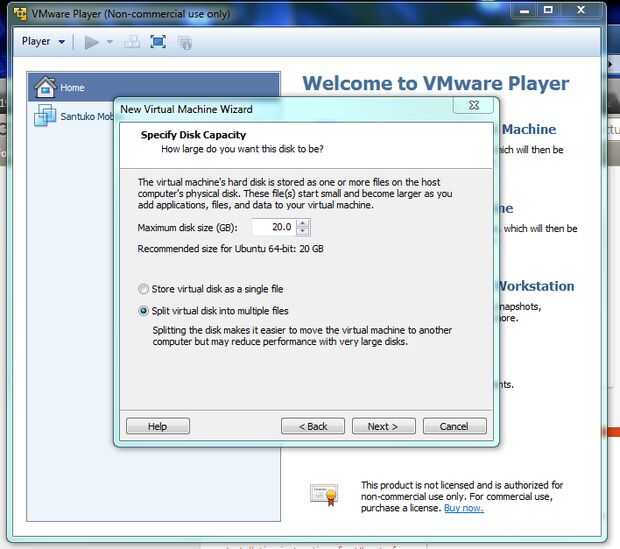
Task: Click the Home house icon
Action: click(x=45, y=87)
